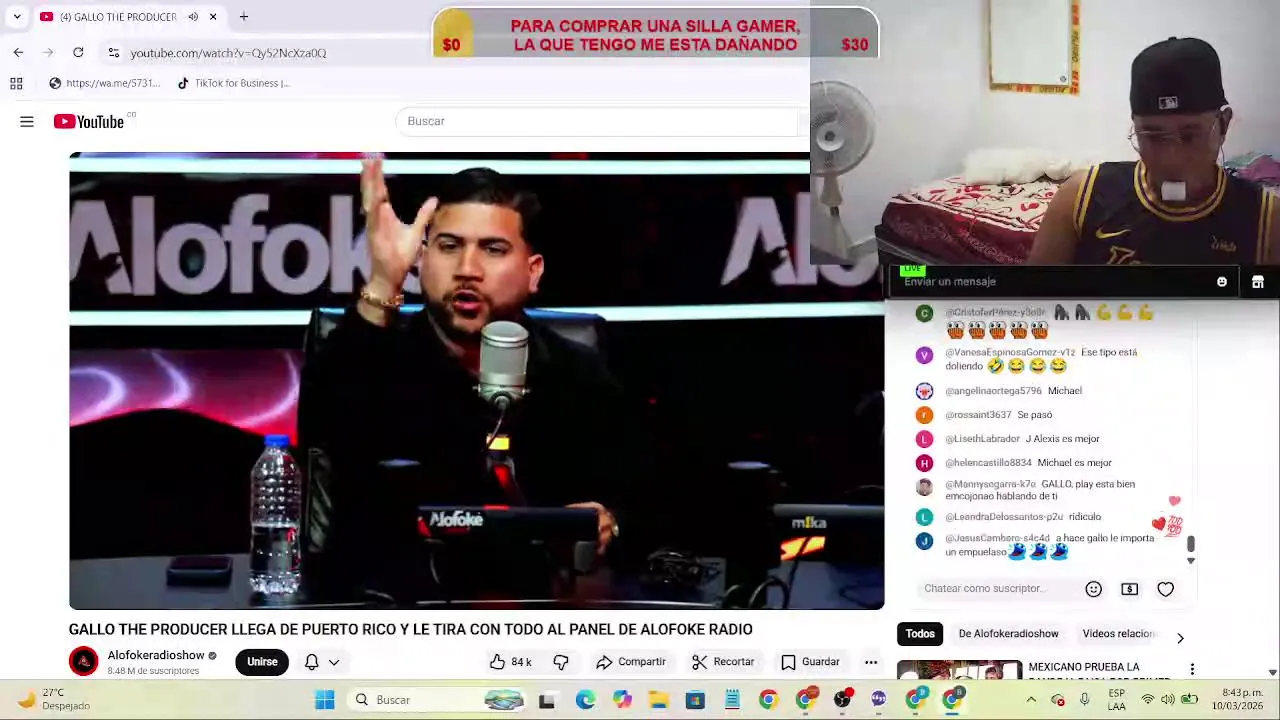Save video with Guardar button
The width and height of the screenshot is (1280, 720).
[811, 662]
